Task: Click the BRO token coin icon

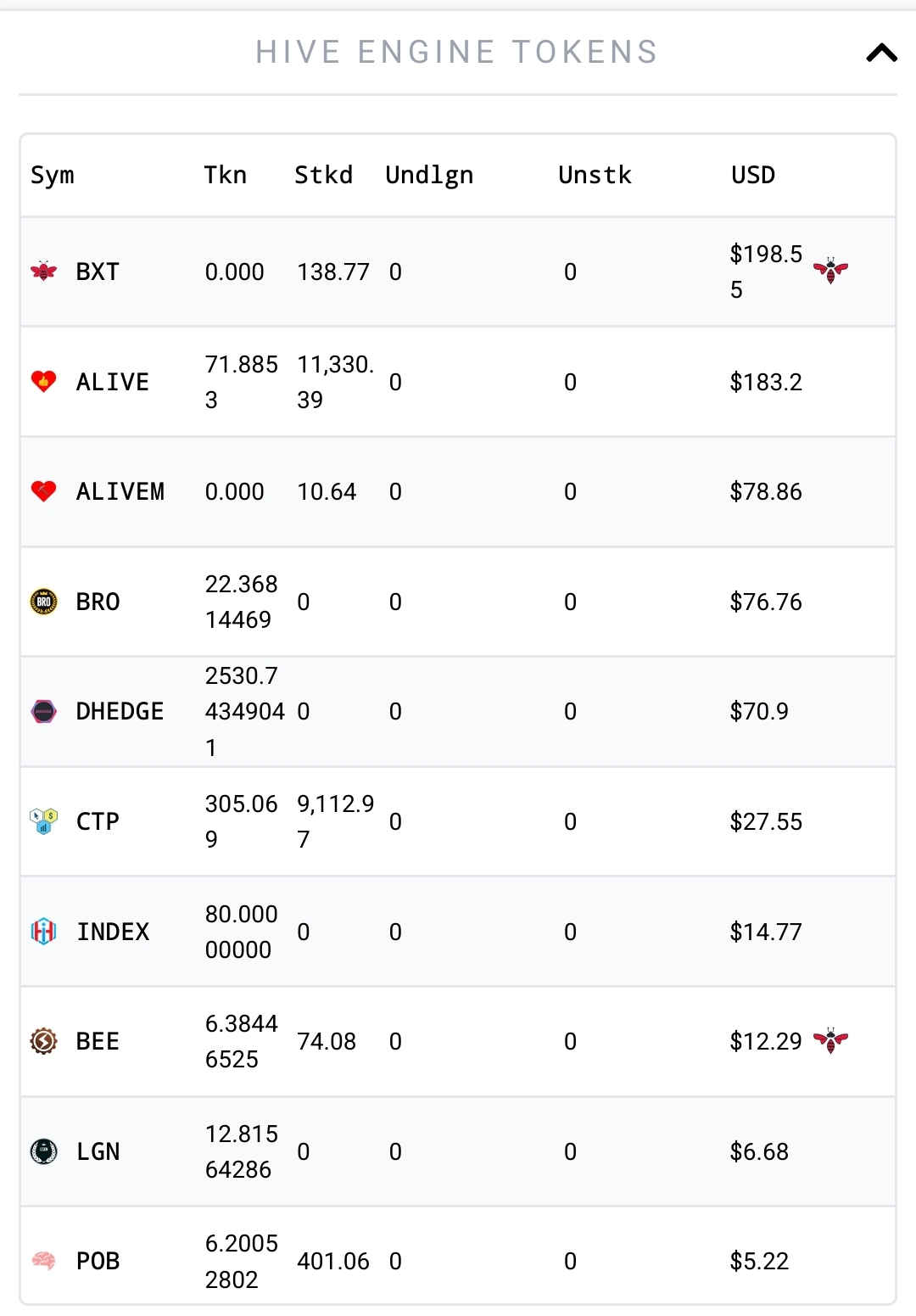Action: (43, 602)
